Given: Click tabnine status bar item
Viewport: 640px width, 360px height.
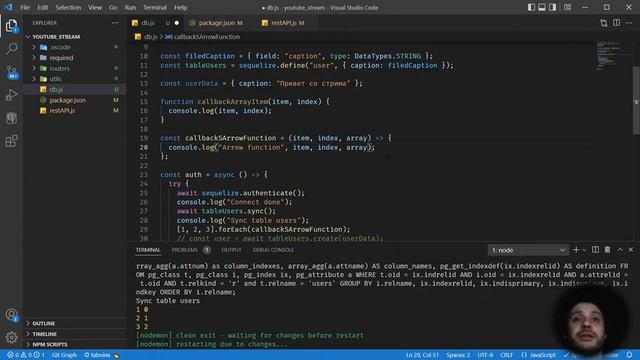Looking at the screenshot, I should pos(101,355).
